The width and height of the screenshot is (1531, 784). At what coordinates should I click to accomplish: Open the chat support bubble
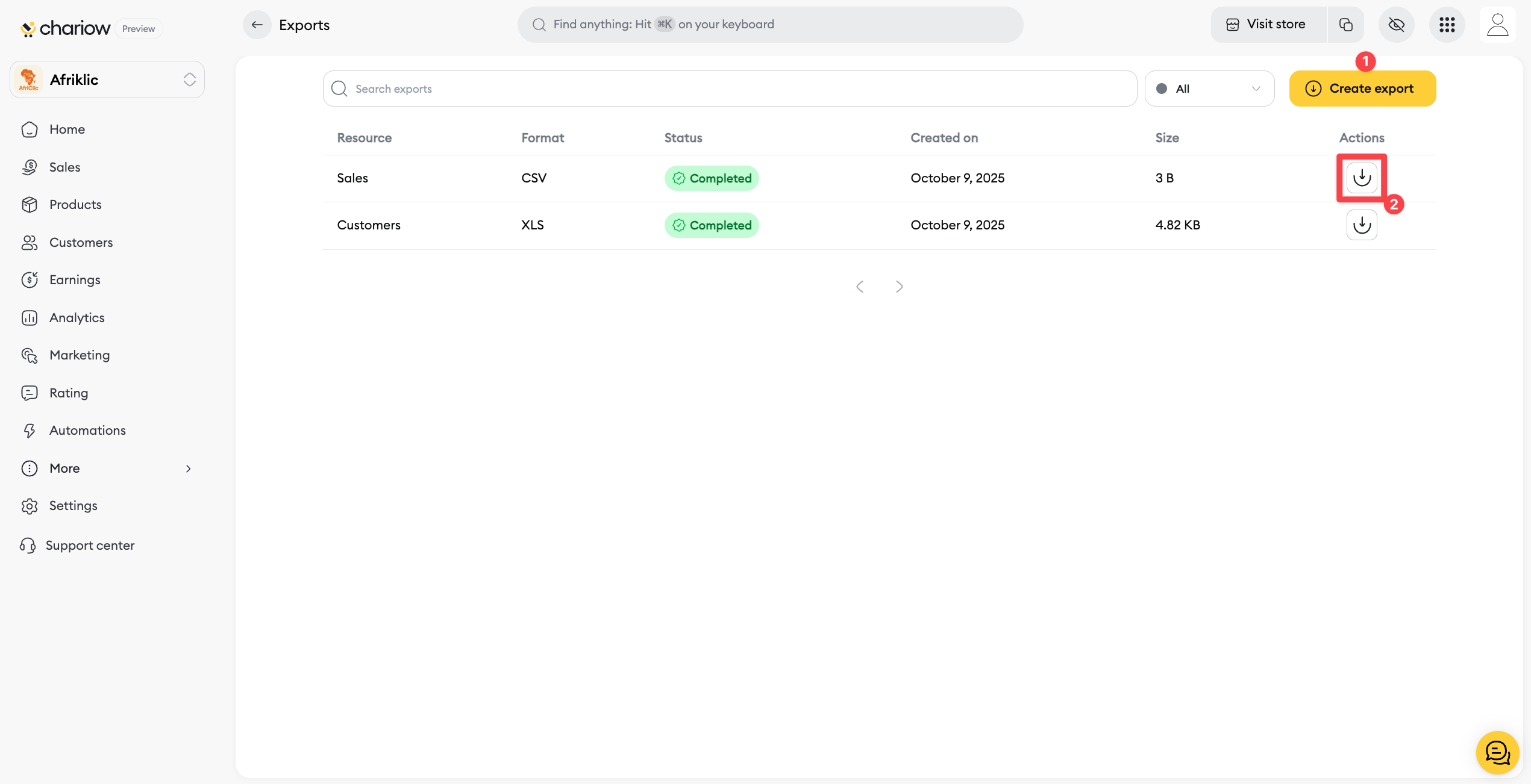(x=1497, y=752)
